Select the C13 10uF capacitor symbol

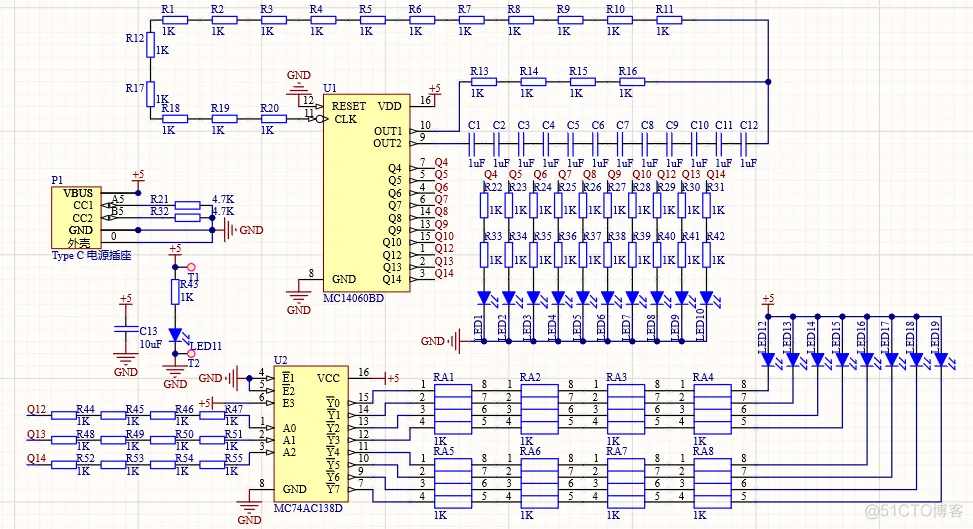click(125, 329)
